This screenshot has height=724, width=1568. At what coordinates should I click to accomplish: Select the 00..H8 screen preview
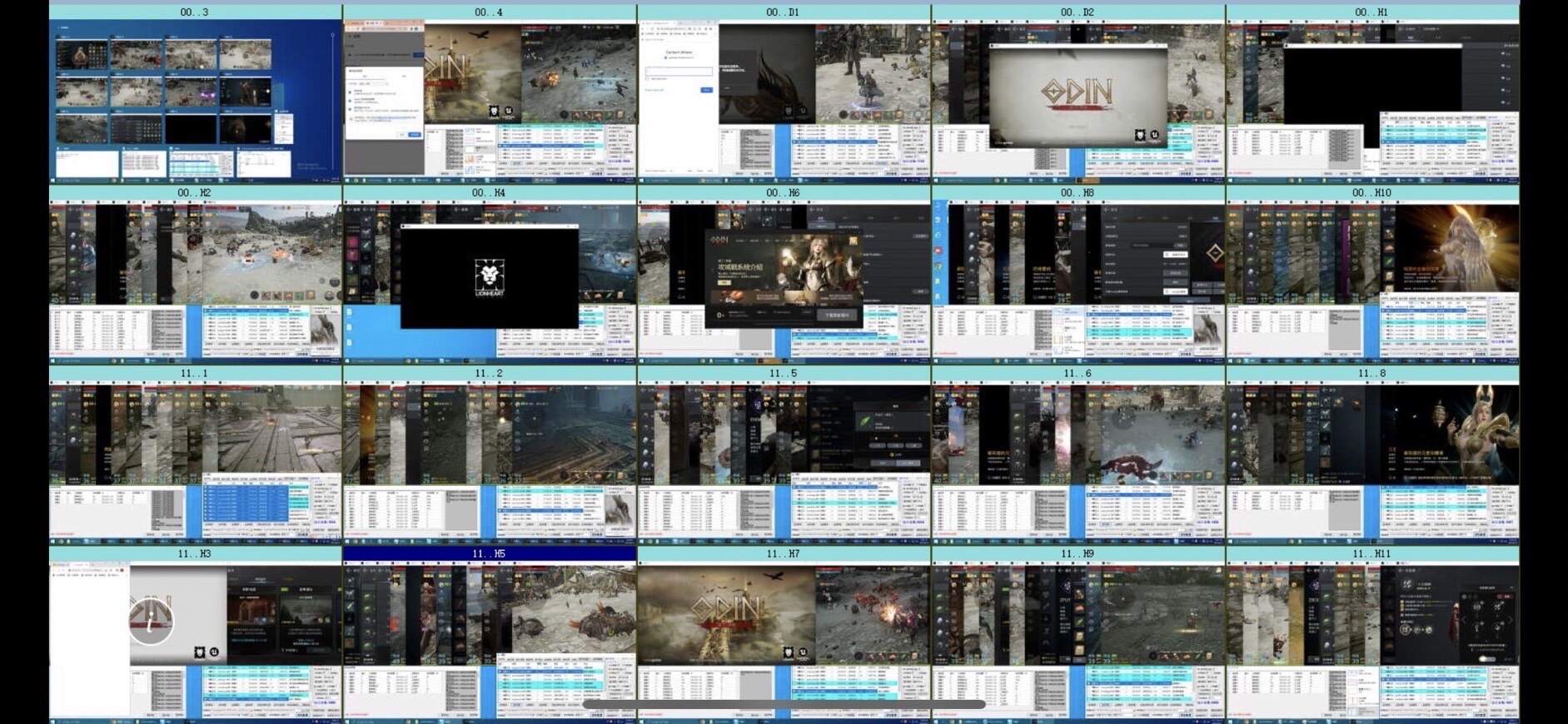click(1078, 282)
